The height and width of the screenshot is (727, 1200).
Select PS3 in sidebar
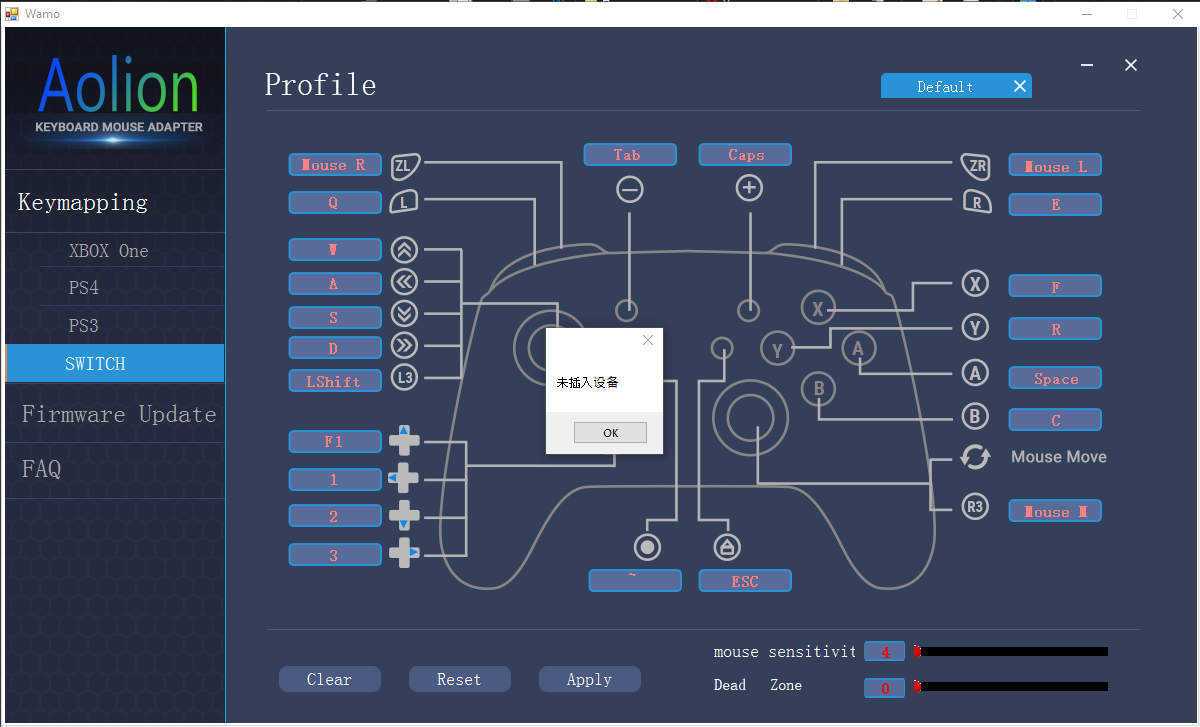pyautogui.click(x=84, y=326)
